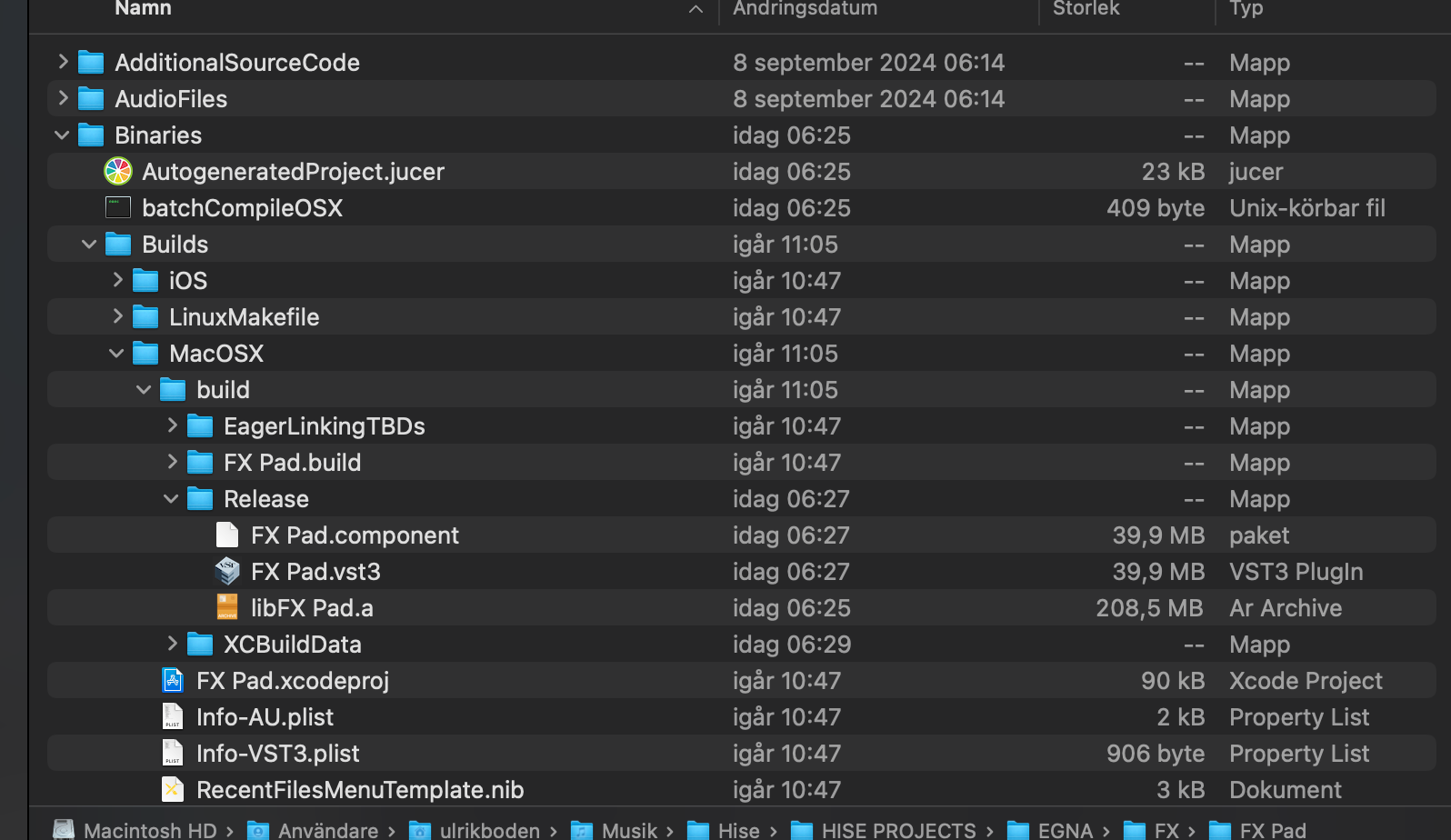Select the batchCompileOSX file name
1451x840 pixels.
click(242, 208)
